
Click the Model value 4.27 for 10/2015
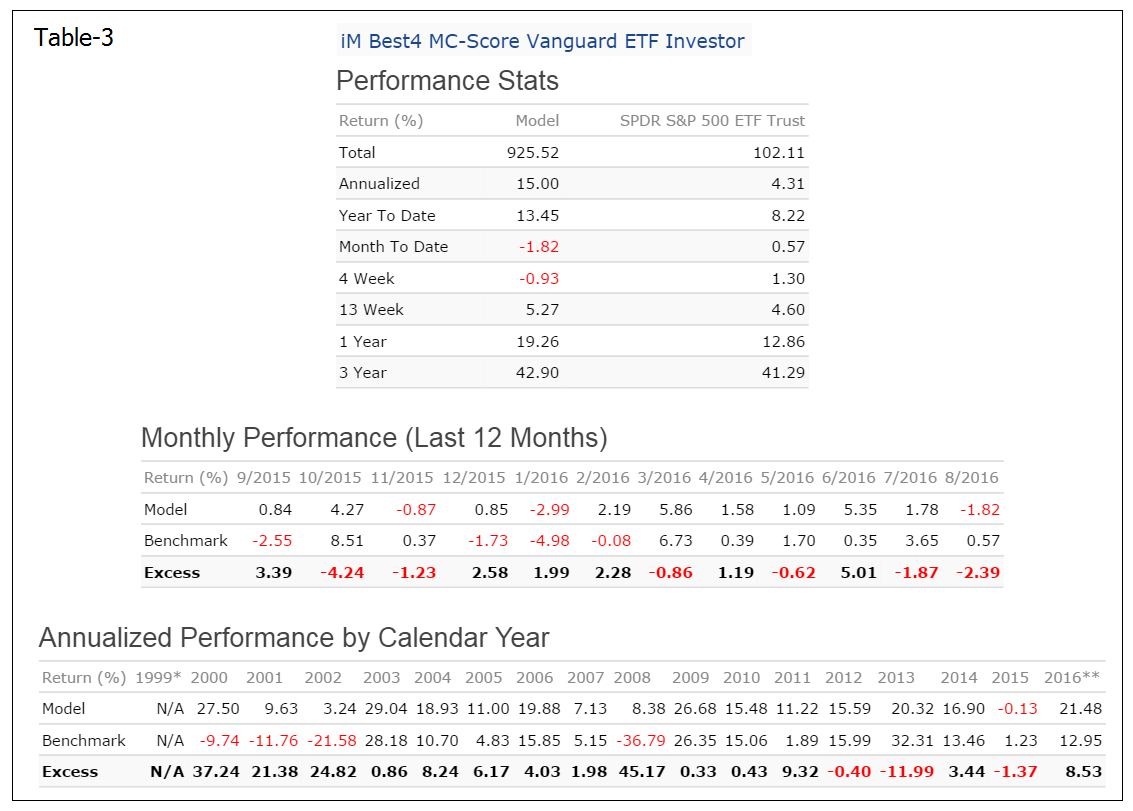pos(347,510)
